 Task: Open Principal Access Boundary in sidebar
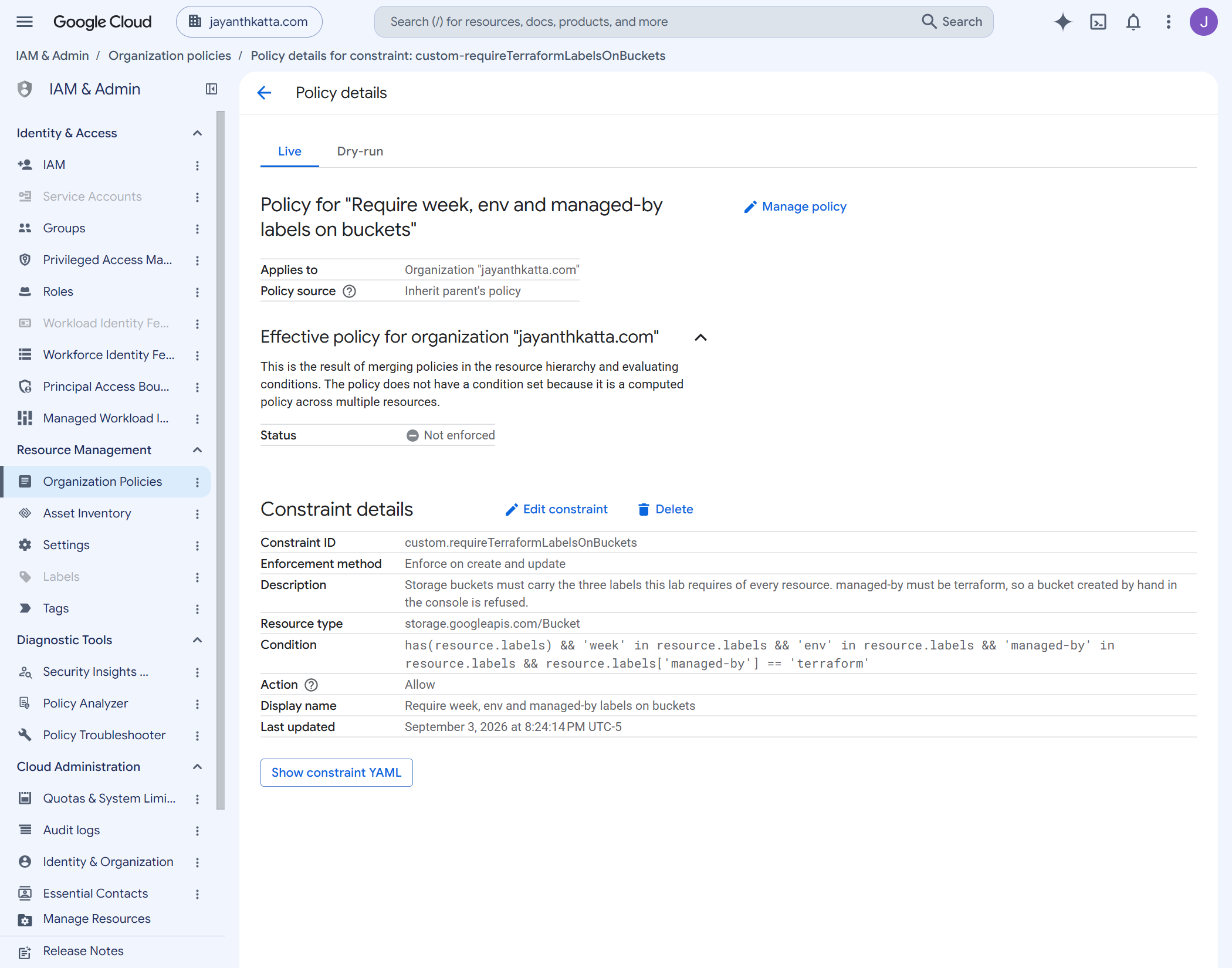106,387
